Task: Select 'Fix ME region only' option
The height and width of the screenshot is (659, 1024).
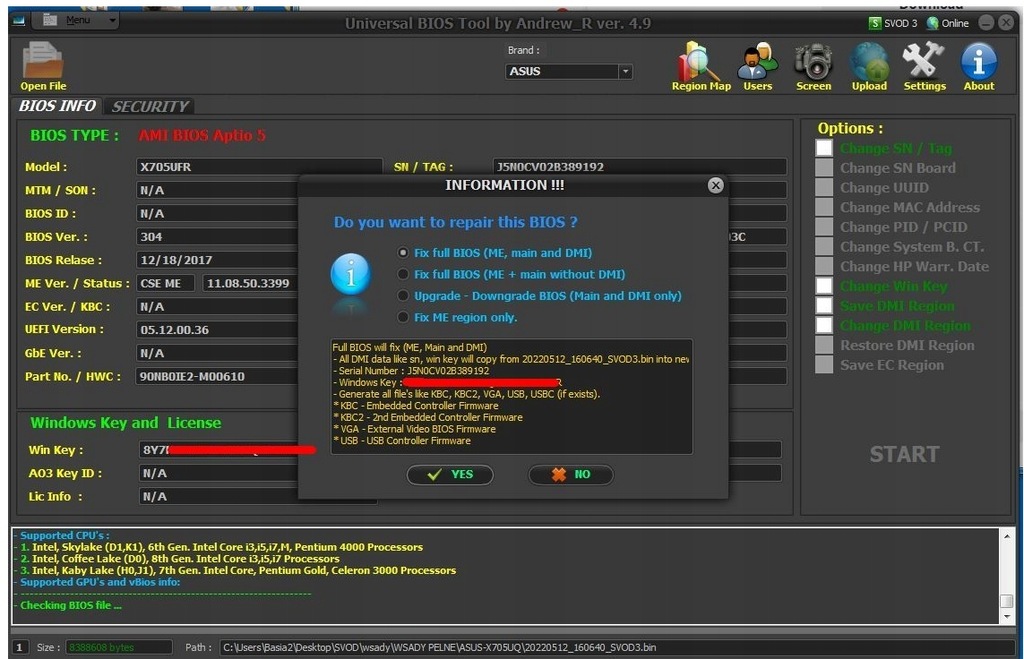Action: tap(403, 317)
